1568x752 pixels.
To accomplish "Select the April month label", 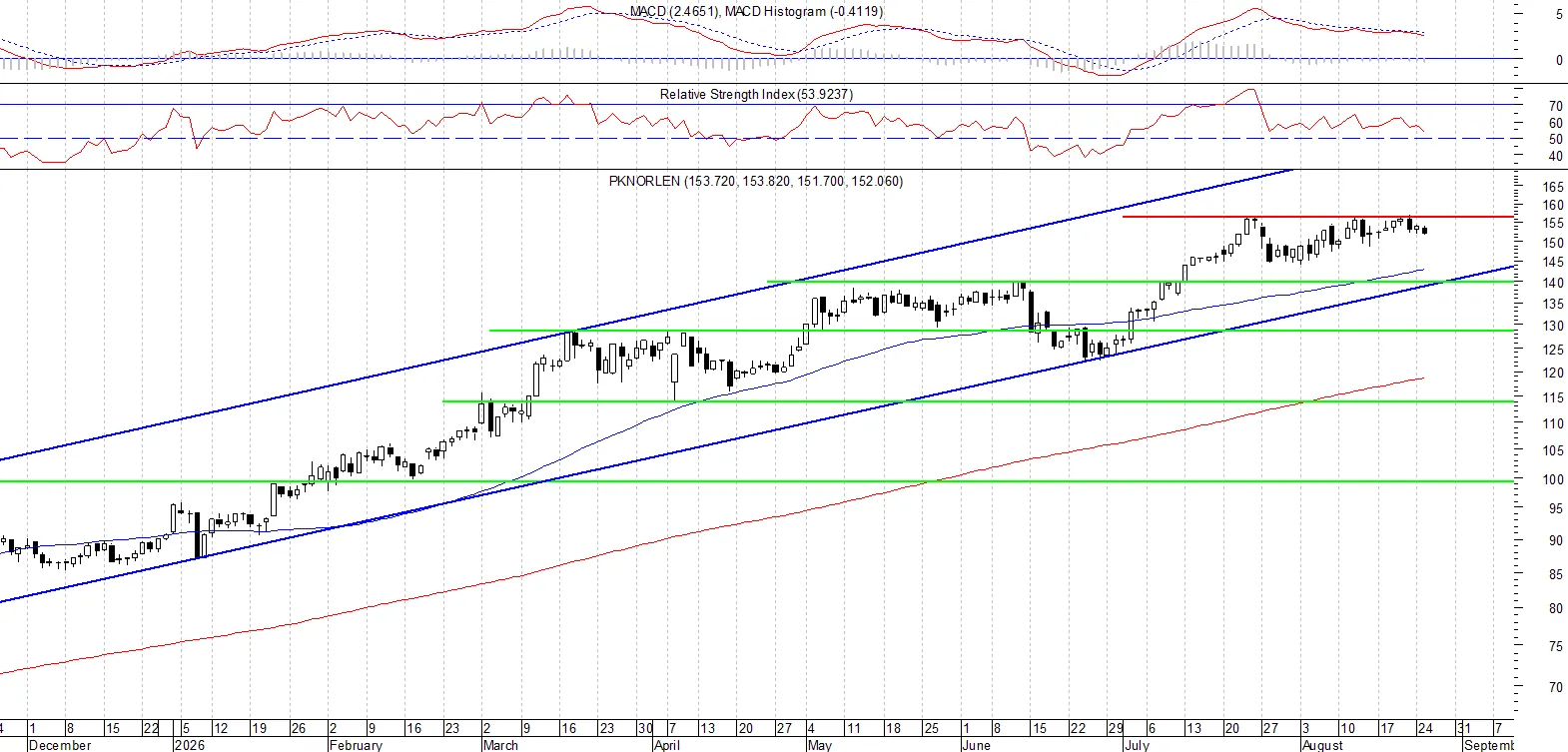I will pyautogui.click(x=666, y=745).
